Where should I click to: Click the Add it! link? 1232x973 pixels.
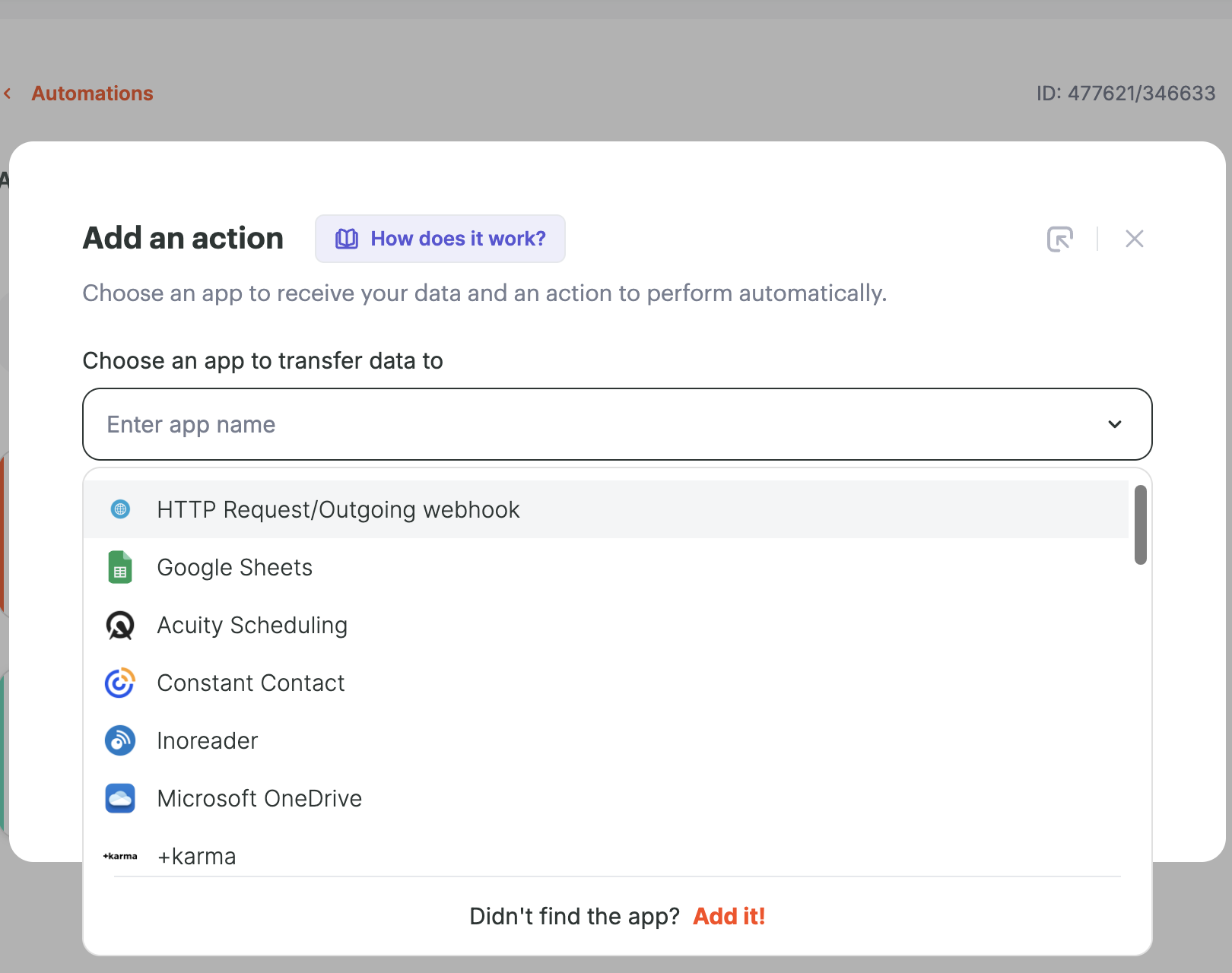729,916
